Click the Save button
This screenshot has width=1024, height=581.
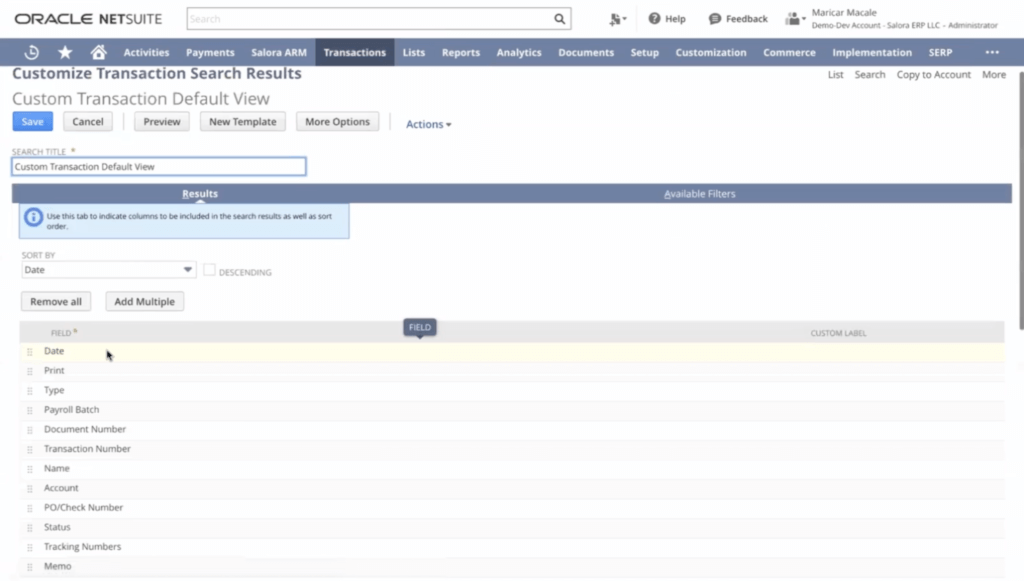click(32, 122)
